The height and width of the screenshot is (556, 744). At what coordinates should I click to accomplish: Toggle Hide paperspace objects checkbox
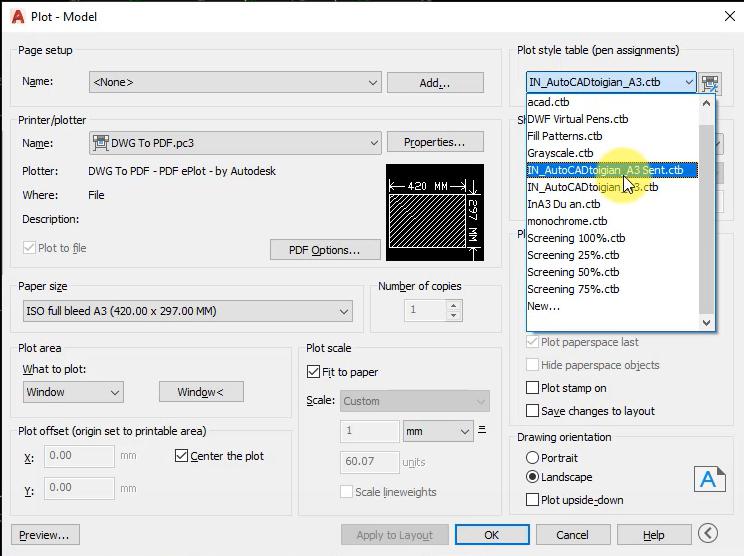pyautogui.click(x=532, y=364)
